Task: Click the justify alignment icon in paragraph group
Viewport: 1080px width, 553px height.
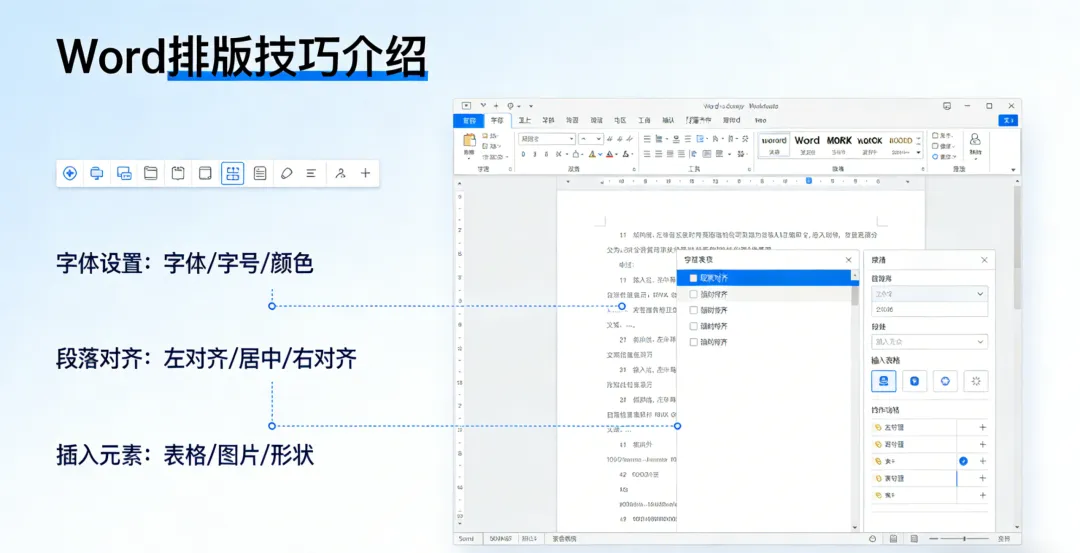Action: (681, 154)
